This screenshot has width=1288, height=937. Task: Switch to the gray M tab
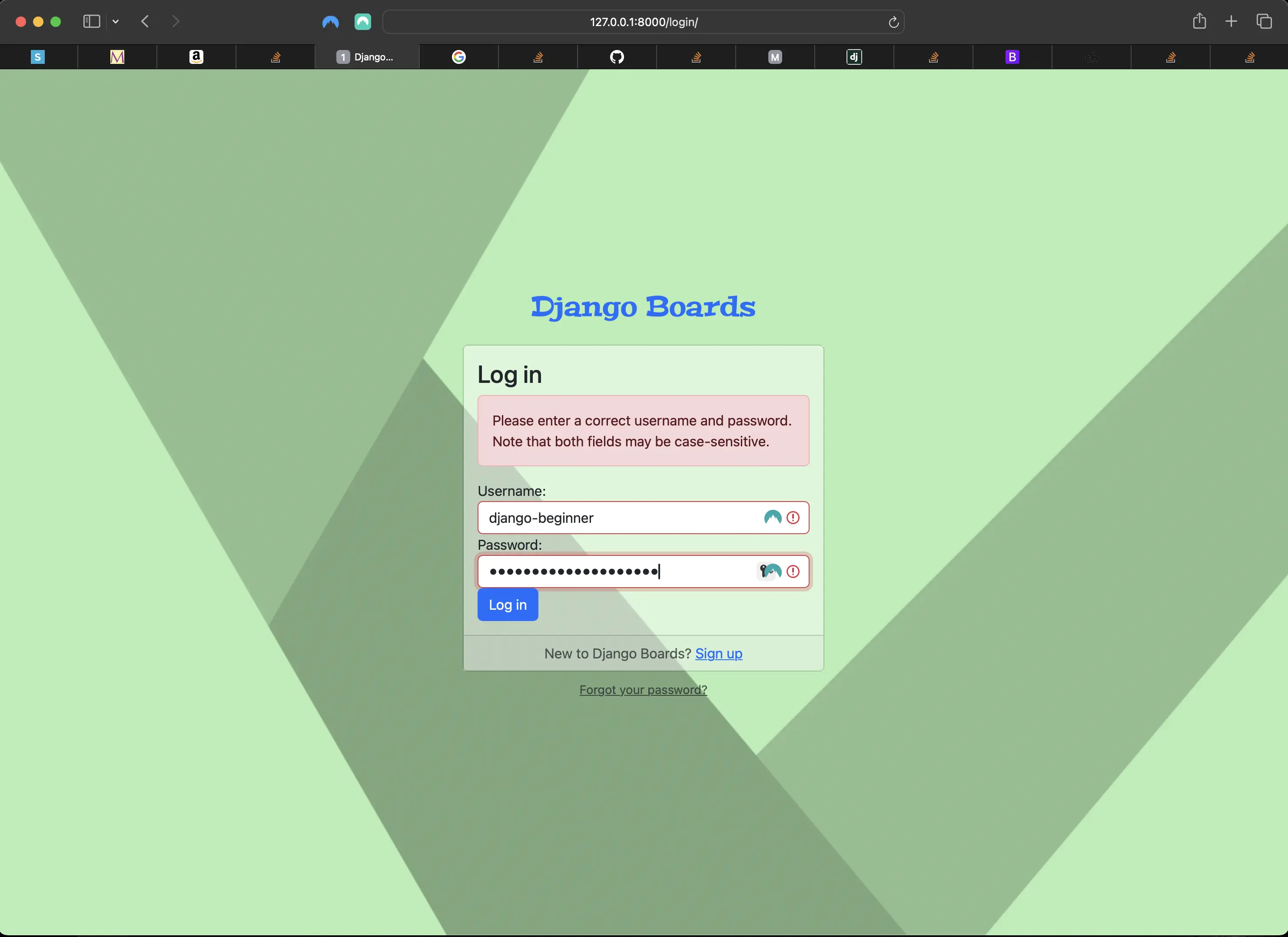point(775,57)
